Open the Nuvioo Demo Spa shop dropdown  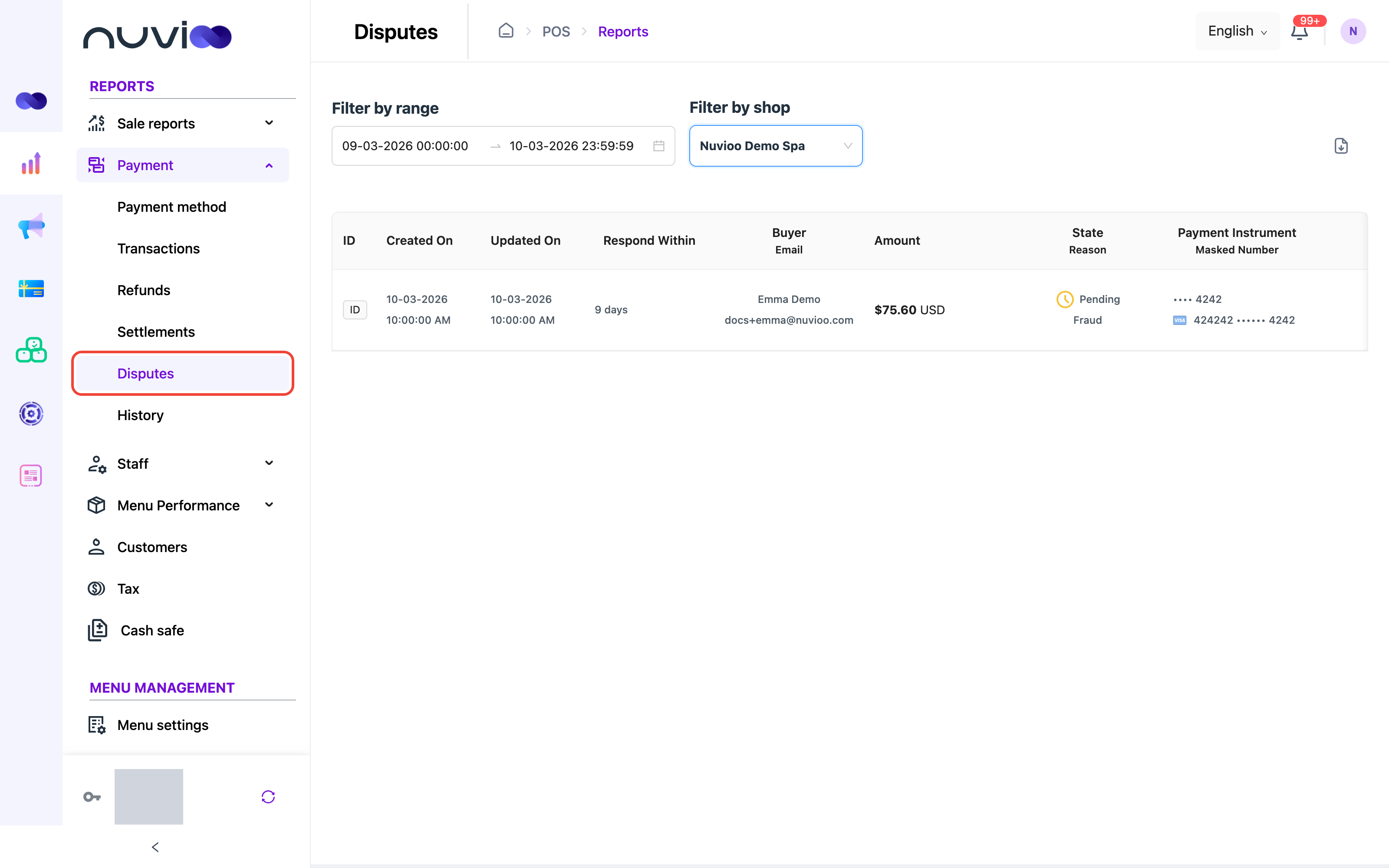775,146
